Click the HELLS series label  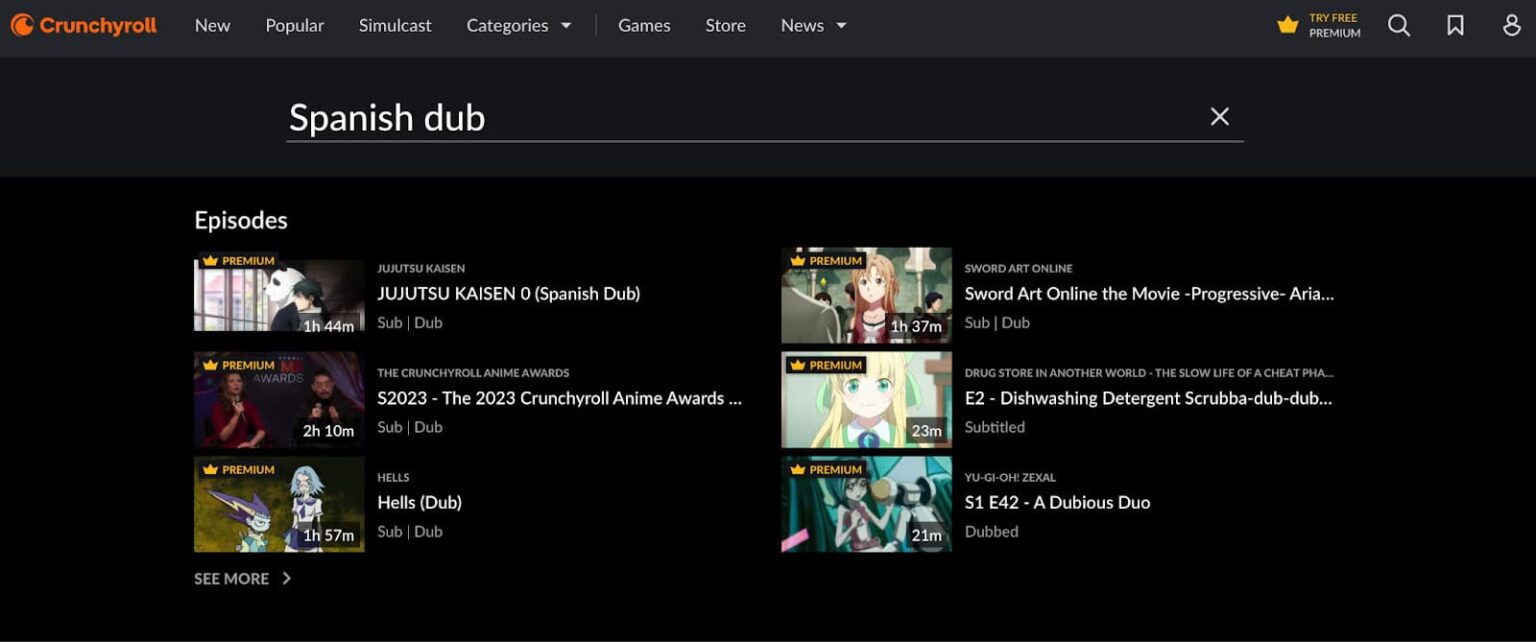pos(393,477)
